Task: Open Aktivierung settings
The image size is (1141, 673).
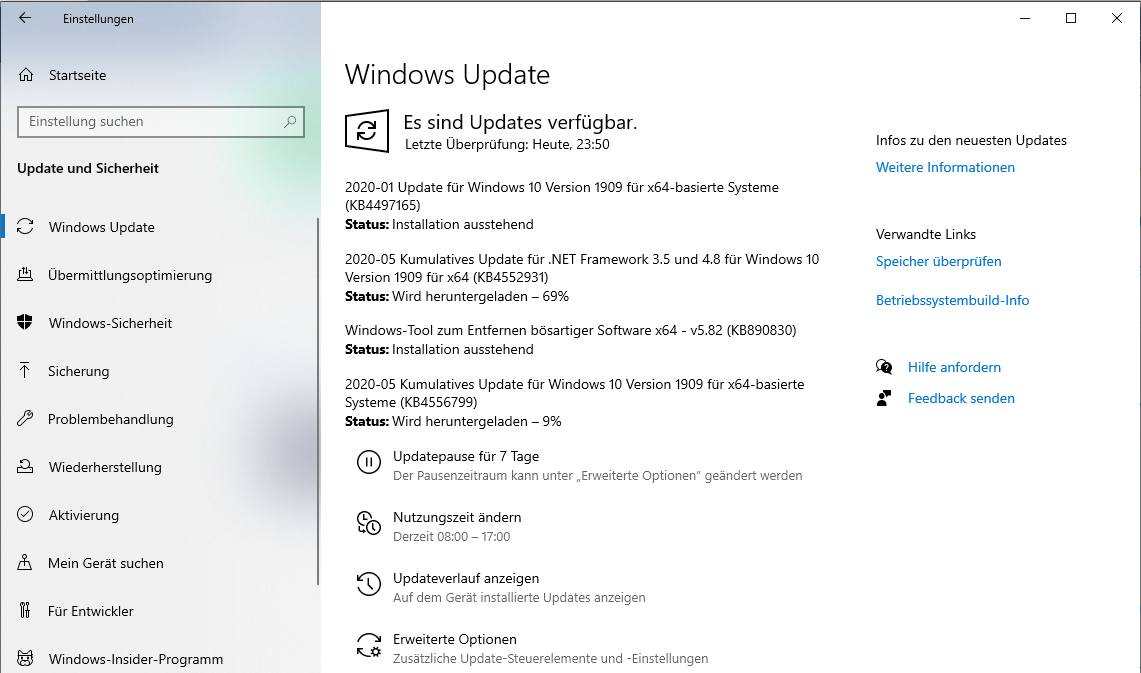Action: coord(84,515)
